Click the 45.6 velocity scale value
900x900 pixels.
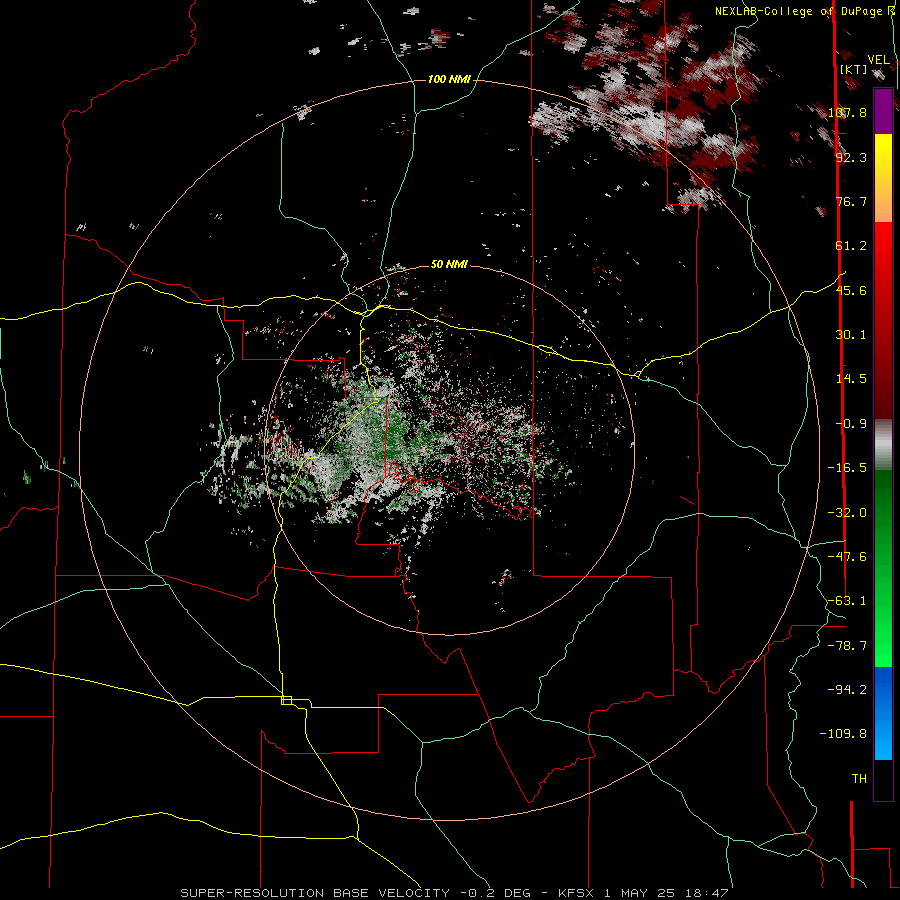click(851, 290)
